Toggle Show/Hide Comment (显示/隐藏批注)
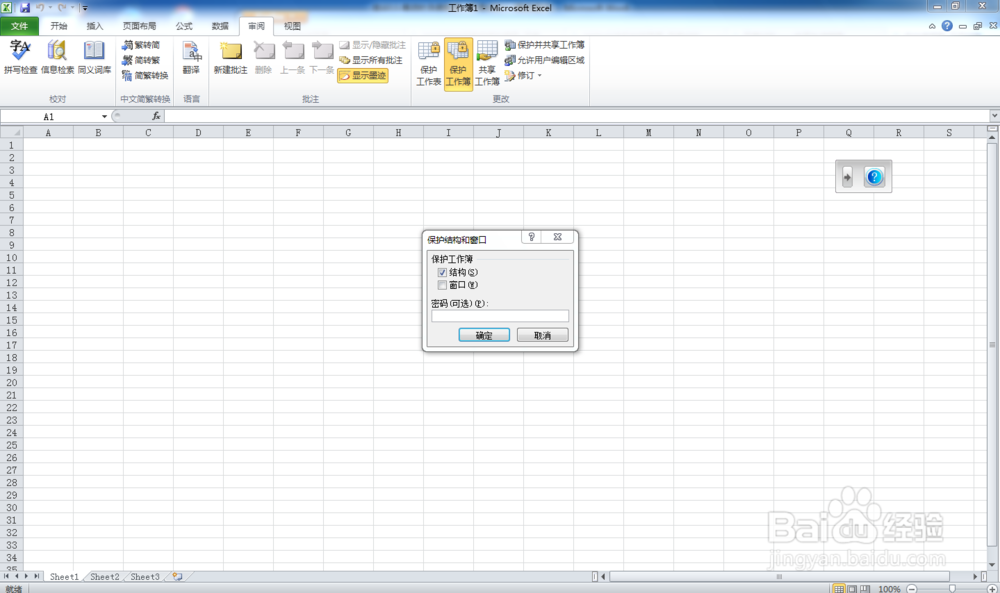Image resolution: width=1000 pixels, height=593 pixels. pos(372,45)
